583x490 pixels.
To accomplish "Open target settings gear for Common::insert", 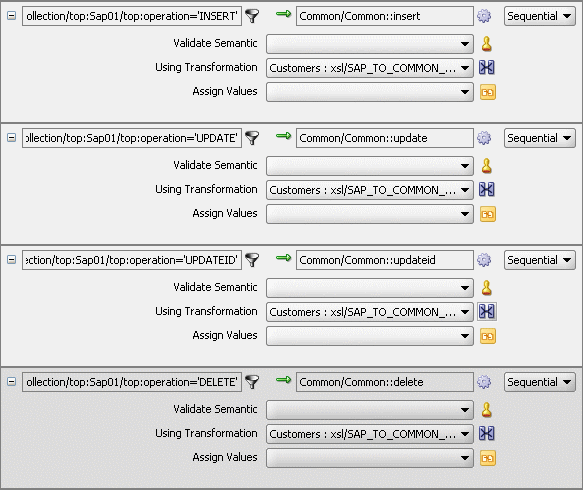I will (484, 16).
